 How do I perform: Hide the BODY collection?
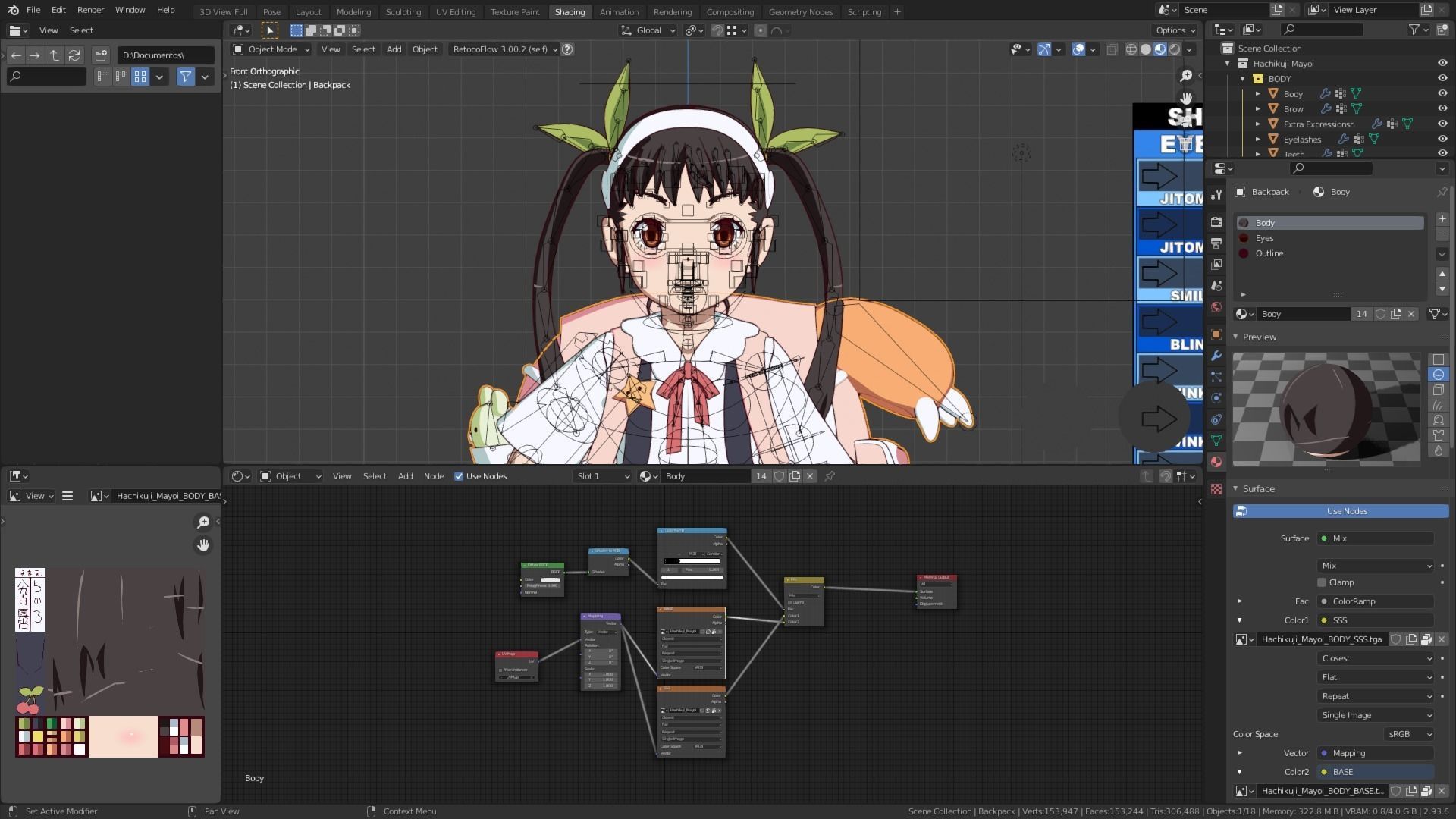pyautogui.click(x=1442, y=79)
